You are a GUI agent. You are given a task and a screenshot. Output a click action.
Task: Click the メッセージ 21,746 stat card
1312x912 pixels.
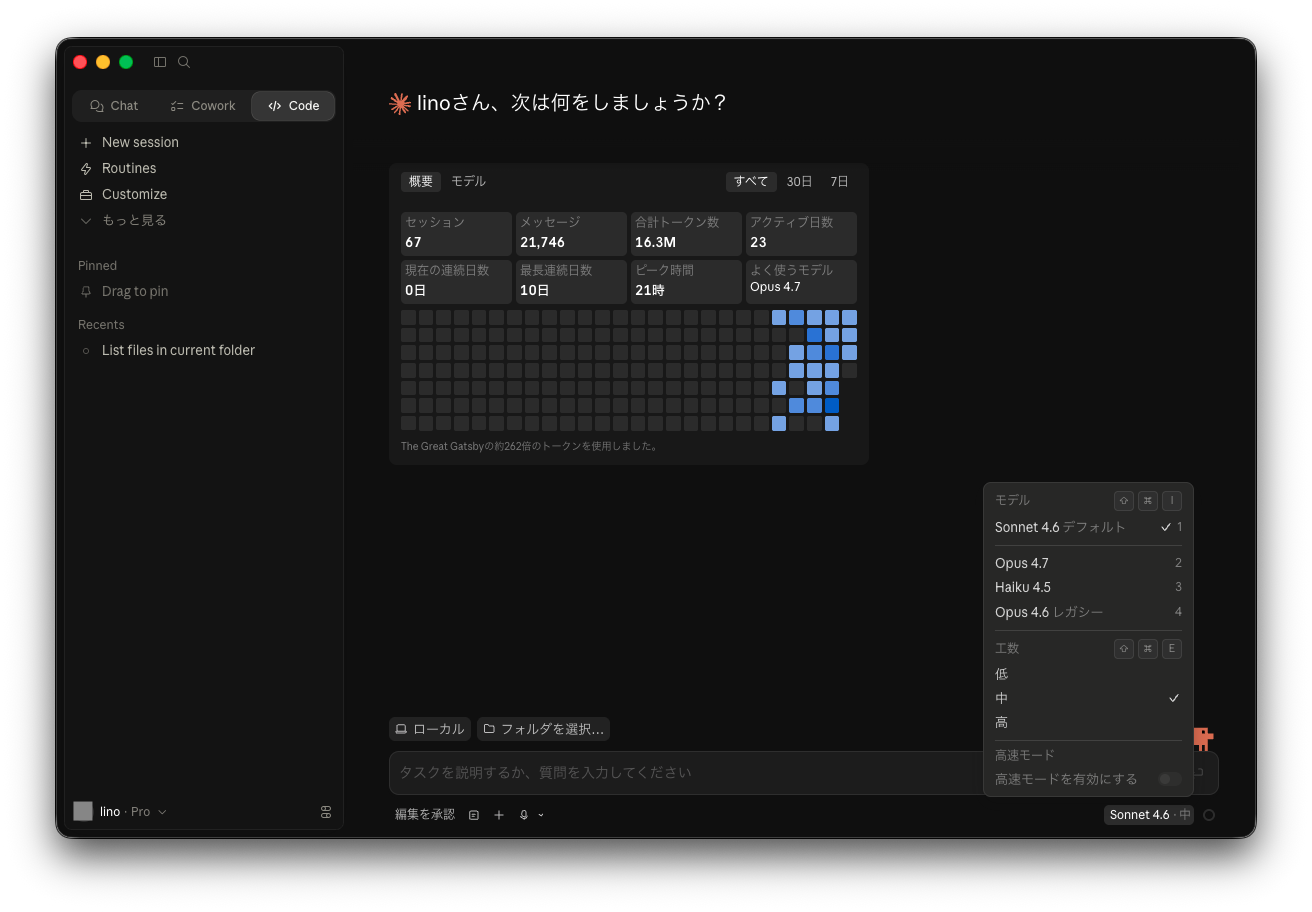571,234
